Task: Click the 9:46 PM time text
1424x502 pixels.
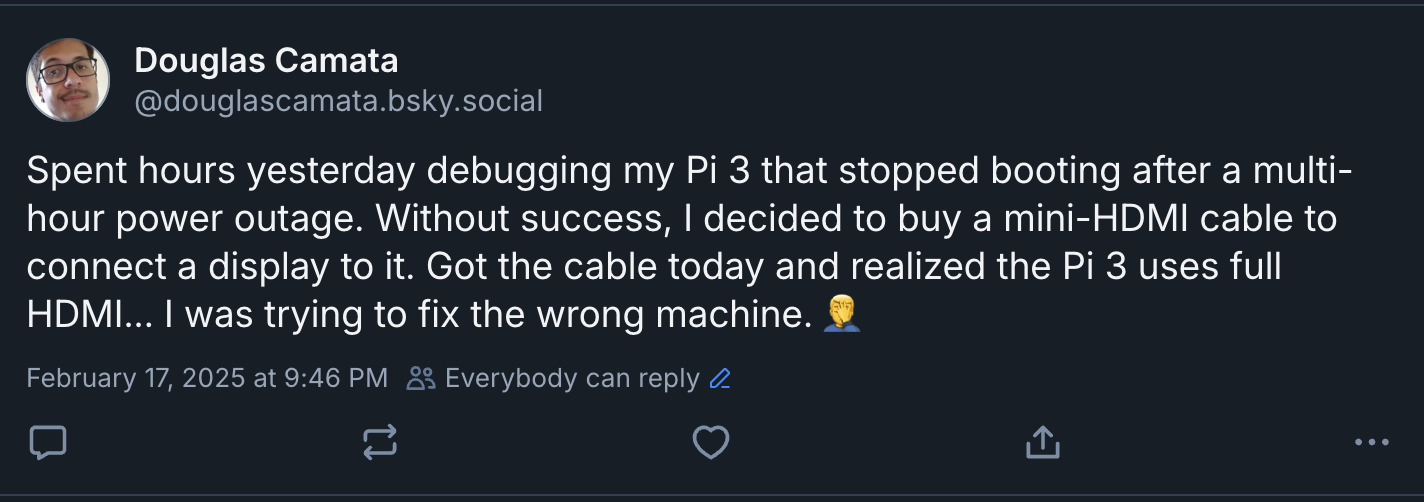Action: (338, 379)
